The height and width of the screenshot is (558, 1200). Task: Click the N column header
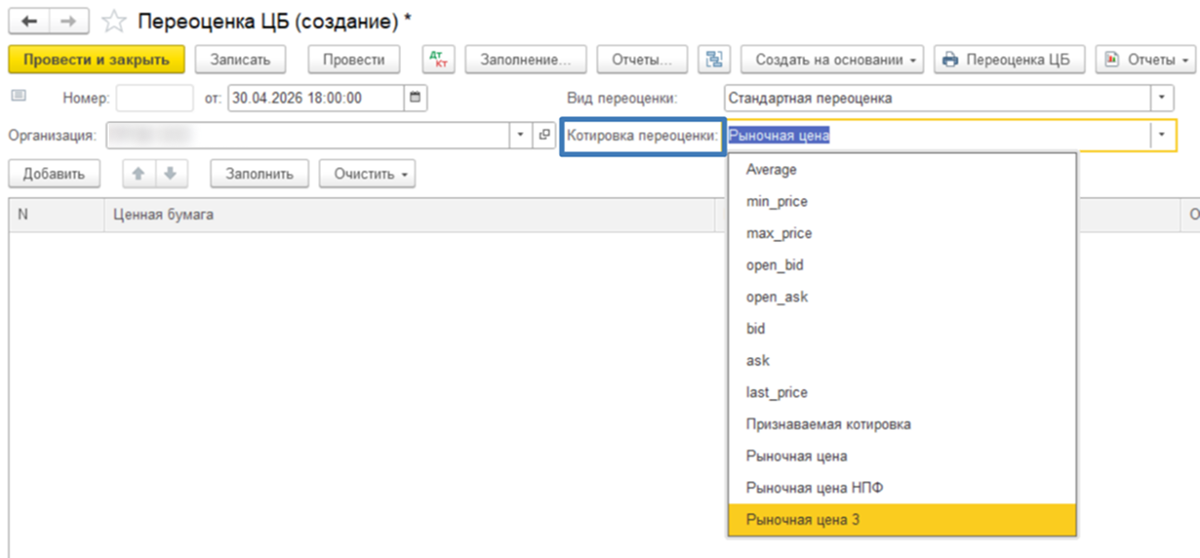[x=57, y=214]
